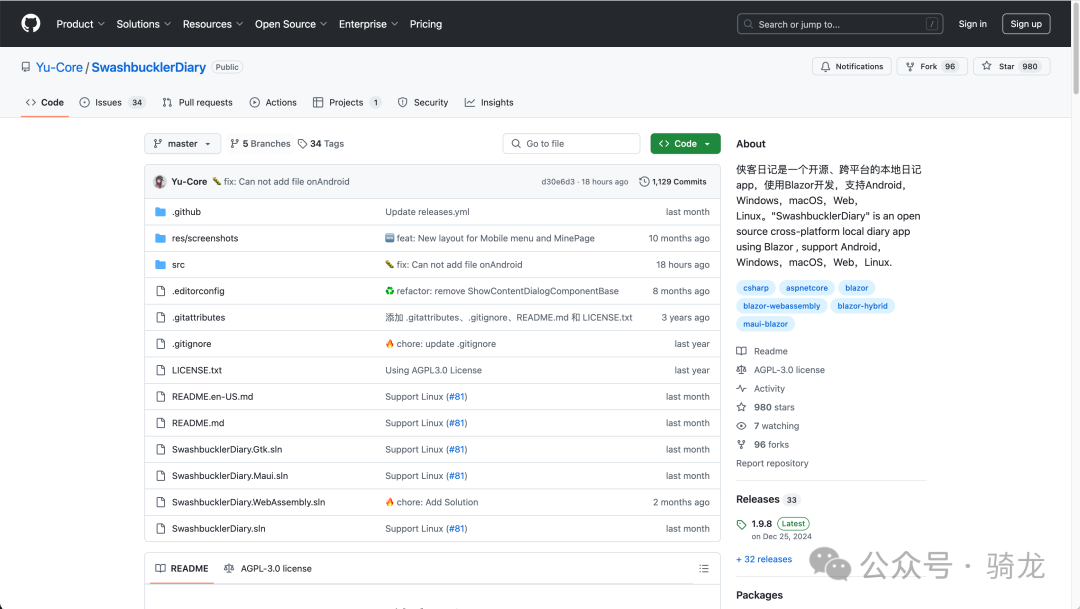Click the fork icon in Fork button
Image resolution: width=1080 pixels, height=609 pixels.
click(x=910, y=66)
